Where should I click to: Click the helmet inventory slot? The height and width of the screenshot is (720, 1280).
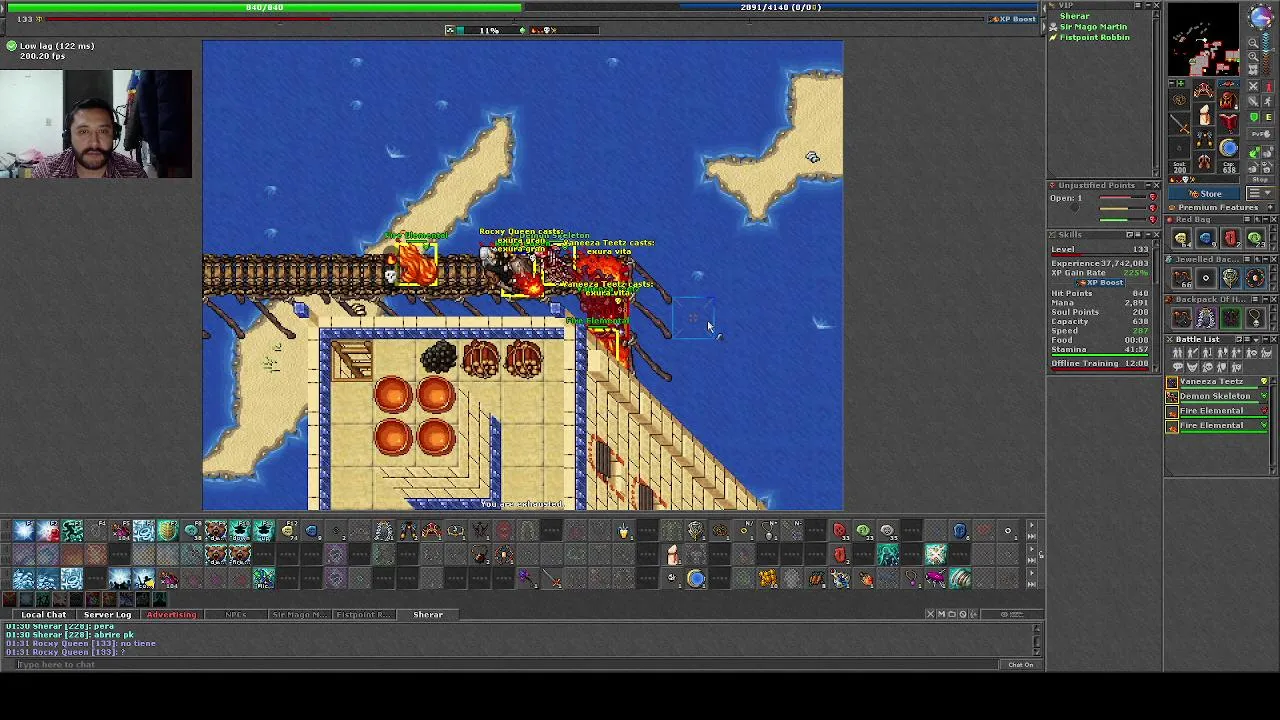[x=1204, y=90]
